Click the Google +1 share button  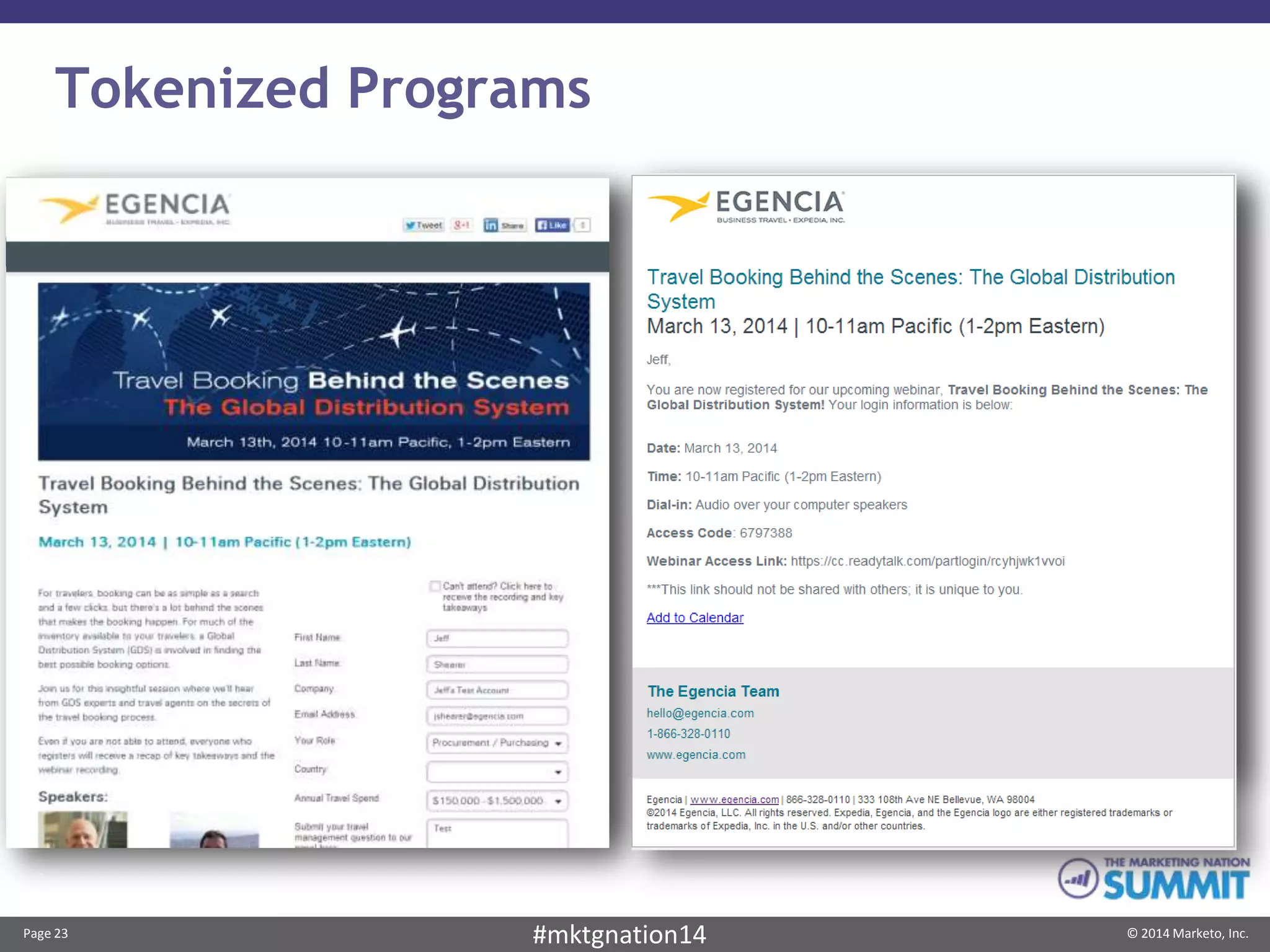pos(462,225)
